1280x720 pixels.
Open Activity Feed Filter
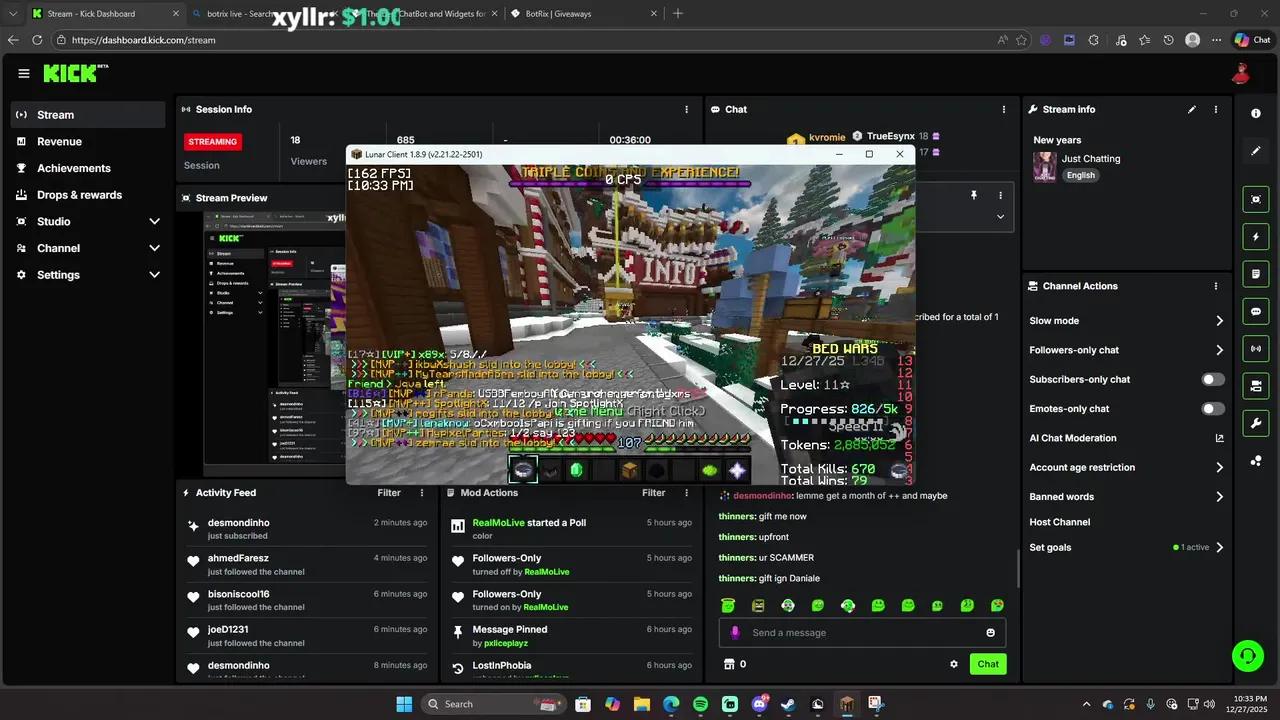pyautogui.click(x=389, y=493)
